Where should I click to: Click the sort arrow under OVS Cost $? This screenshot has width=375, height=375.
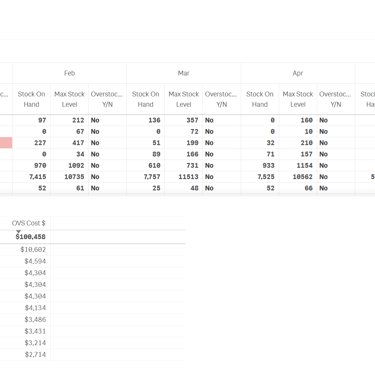point(18,232)
